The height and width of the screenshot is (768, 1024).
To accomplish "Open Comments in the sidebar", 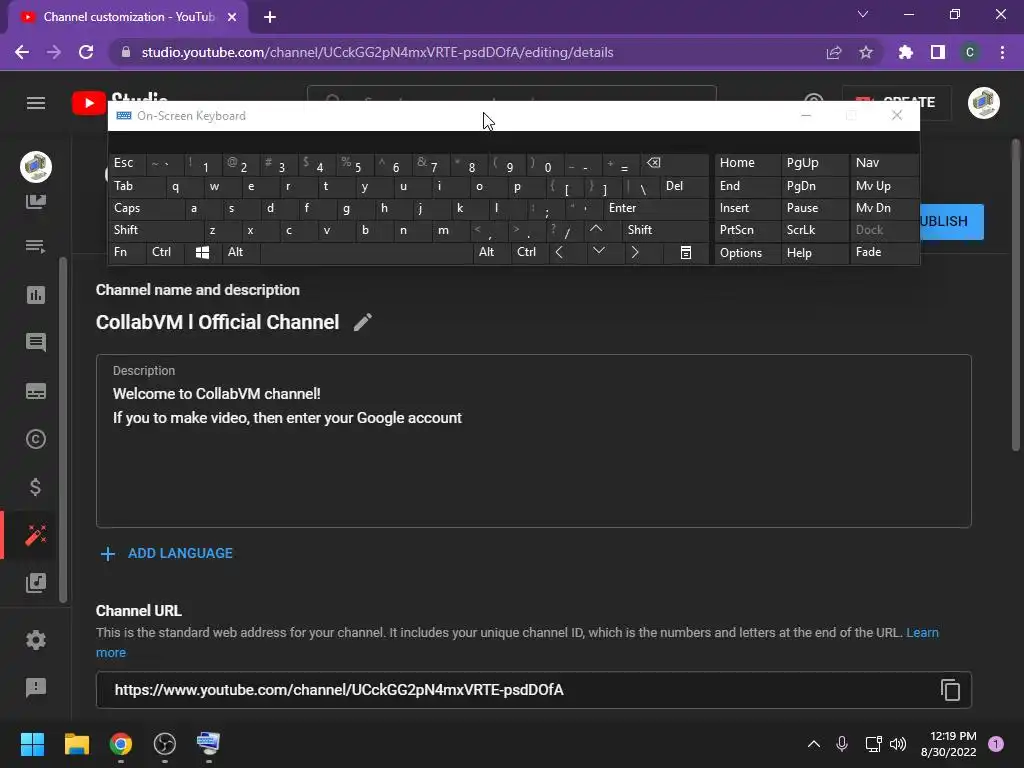I will [x=36, y=342].
